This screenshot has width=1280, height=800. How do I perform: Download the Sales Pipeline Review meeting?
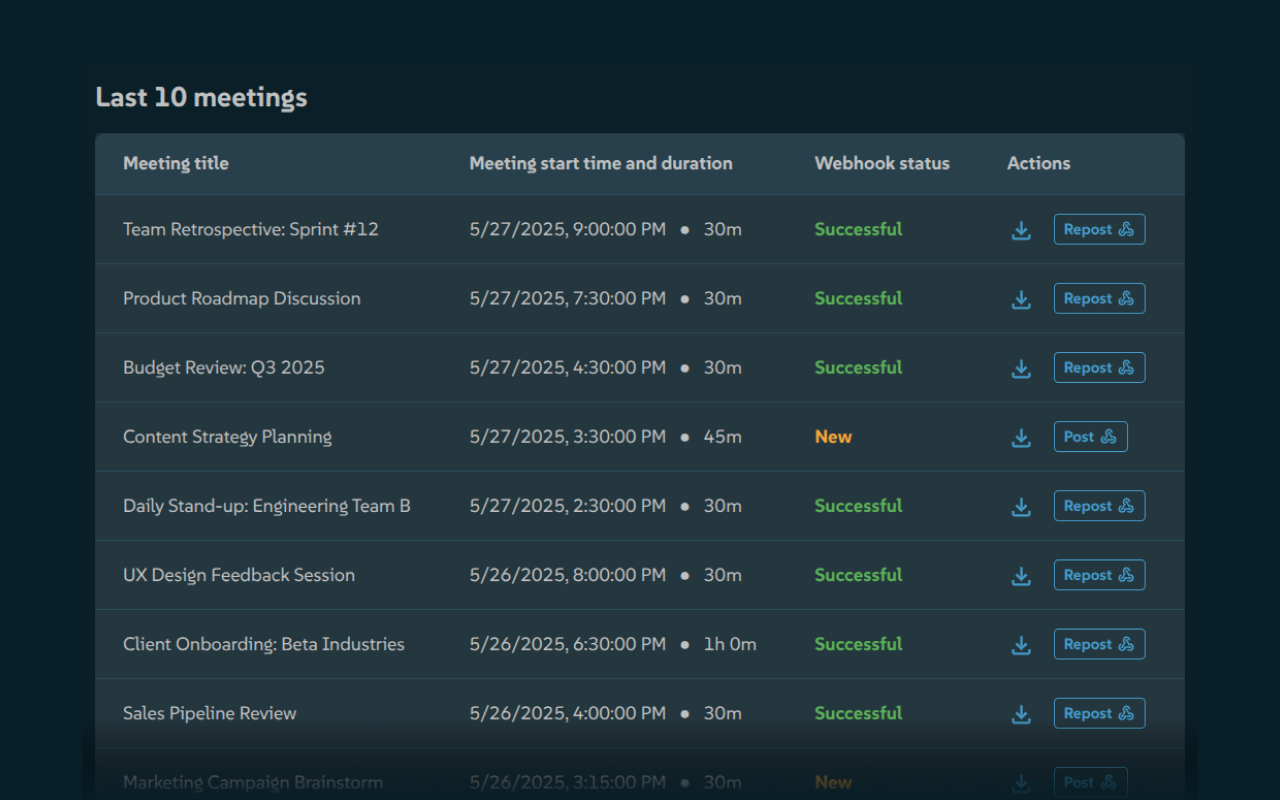[1021, 713]
